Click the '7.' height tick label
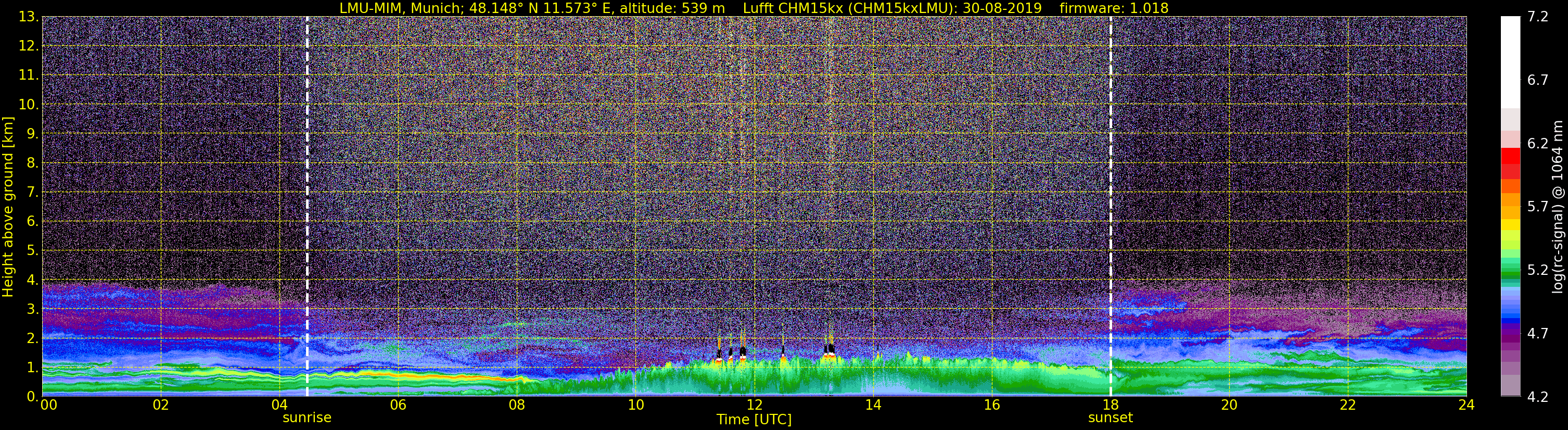The height and width of the screenshot is (430, 1568). pos(33,192)
